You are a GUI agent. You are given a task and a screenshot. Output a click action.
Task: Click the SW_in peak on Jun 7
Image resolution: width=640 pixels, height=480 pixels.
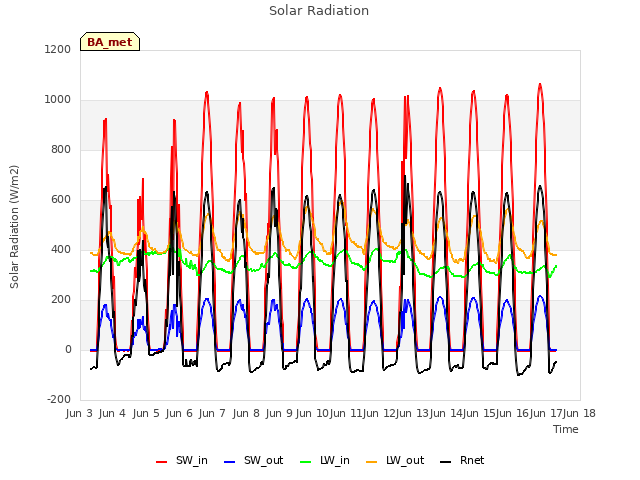(x=207, y=92)
